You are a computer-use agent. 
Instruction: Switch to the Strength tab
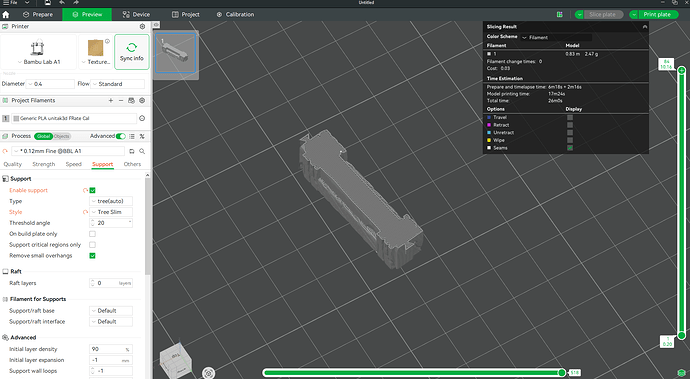[44, 164]
